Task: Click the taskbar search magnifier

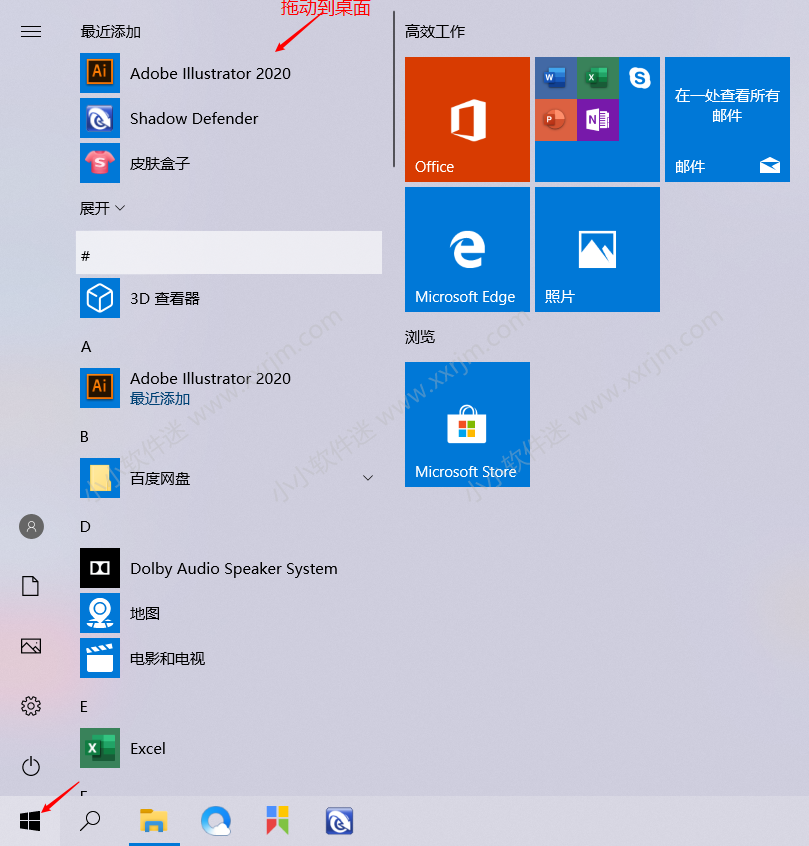Action: click(90, 821)
